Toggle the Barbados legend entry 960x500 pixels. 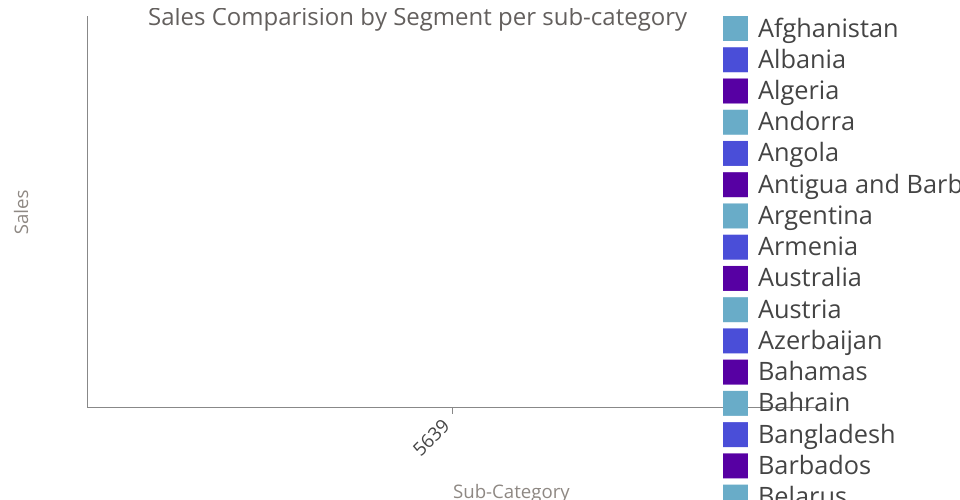pos(814,466)
